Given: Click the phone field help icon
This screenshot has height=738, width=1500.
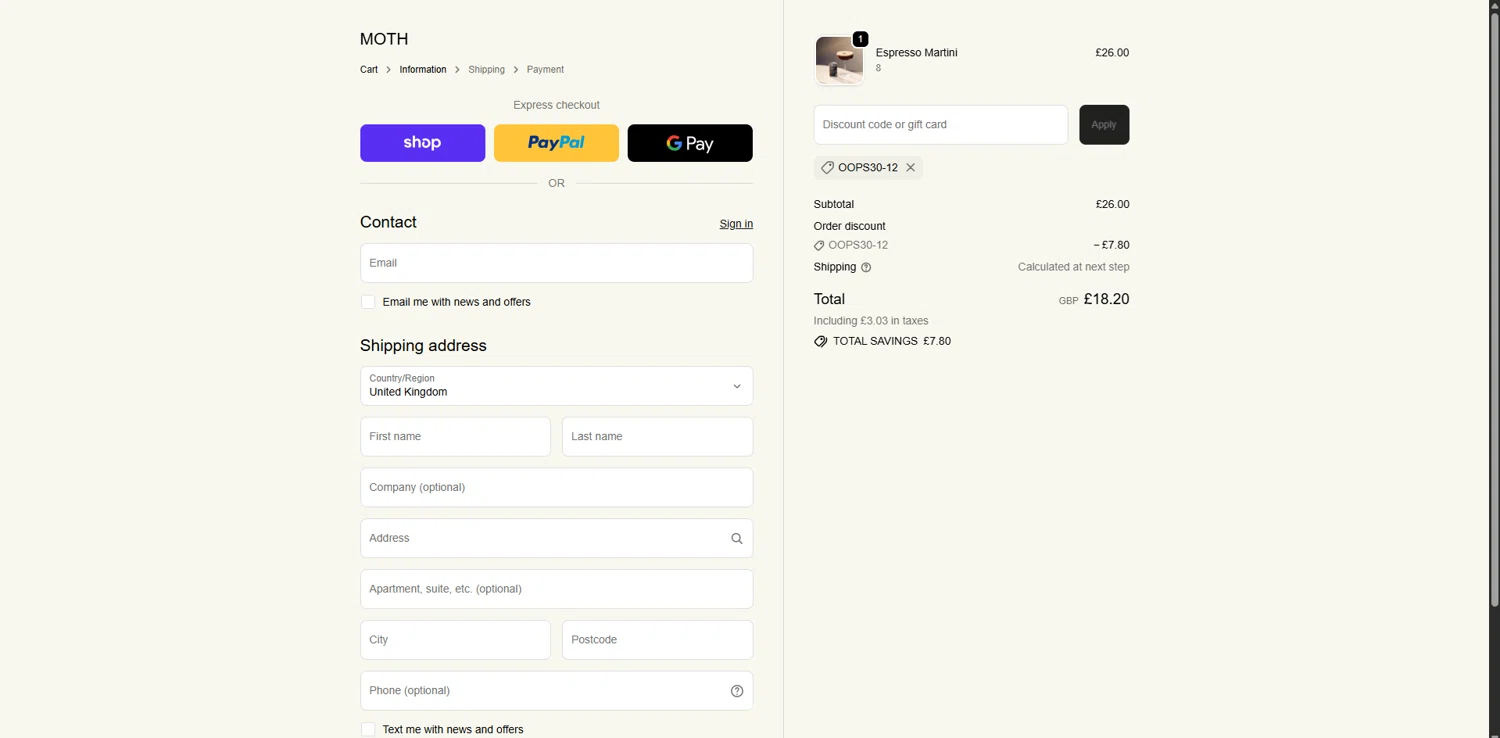Looking at the screenshot, I should click(737, 691).
